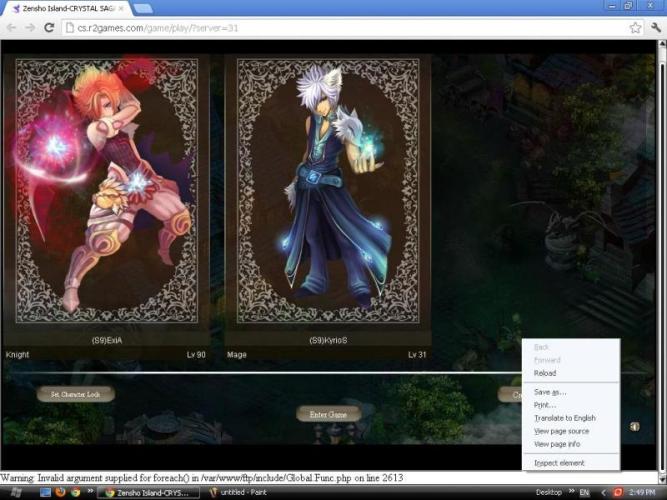Open the Chrome wrench settings menu

[656, 28]
